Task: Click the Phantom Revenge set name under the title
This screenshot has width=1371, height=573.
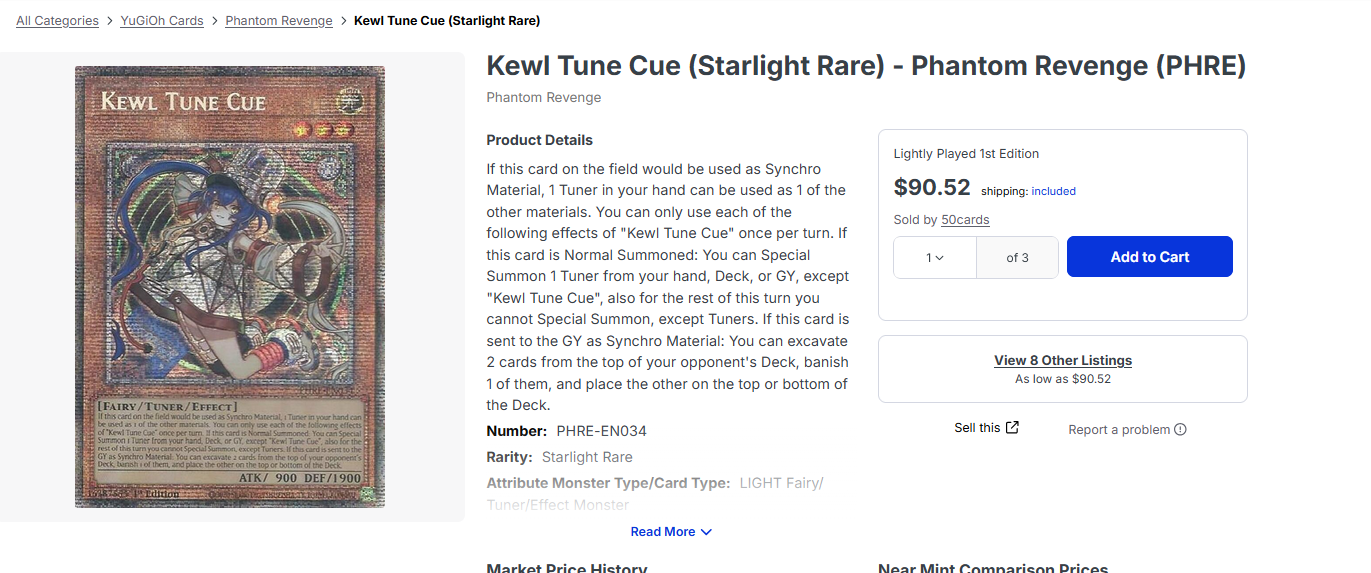Action: pos(544,98)
